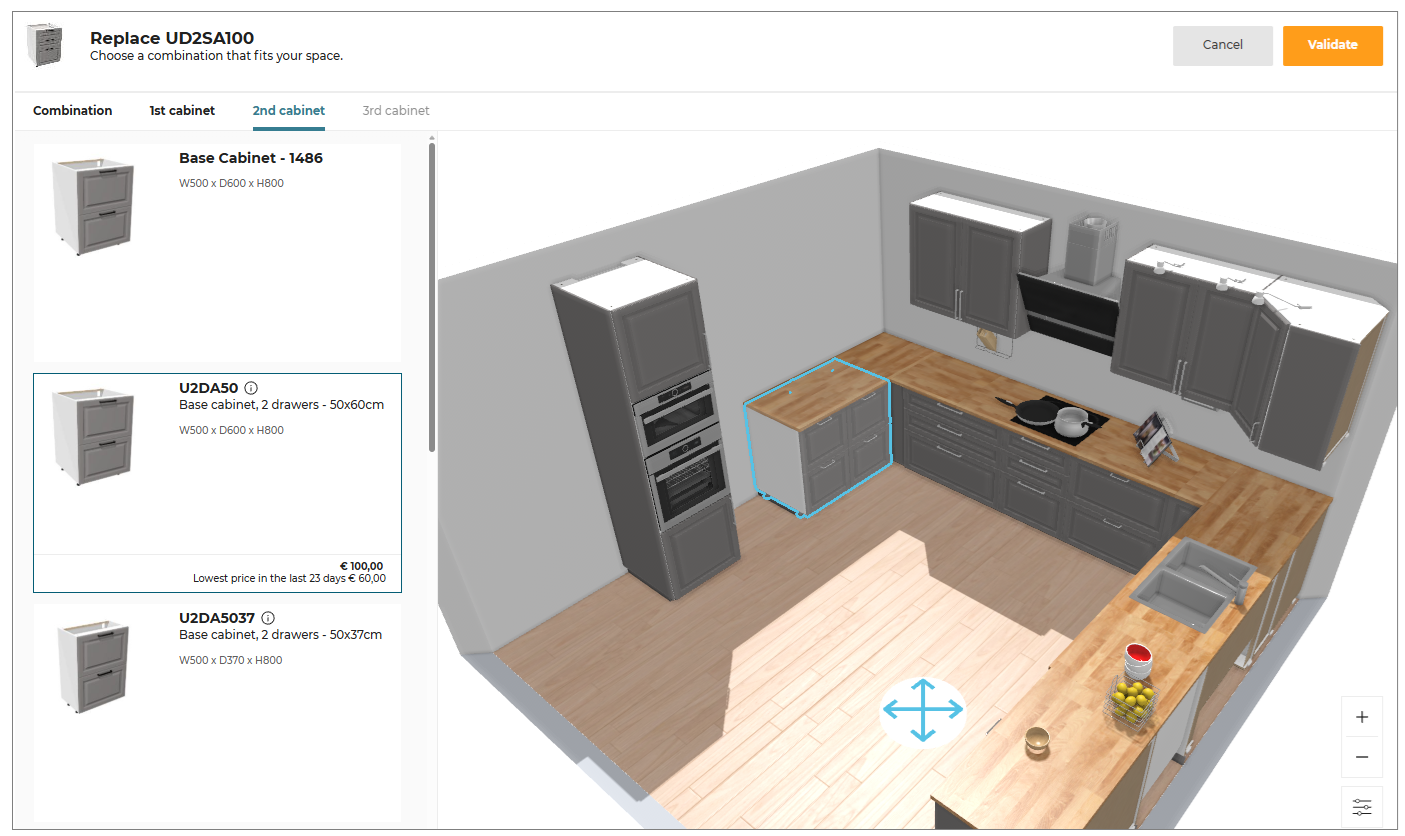
Task: Select the Base Cabinet - 1486 thumbnail
Action: (x=92, y=206)
